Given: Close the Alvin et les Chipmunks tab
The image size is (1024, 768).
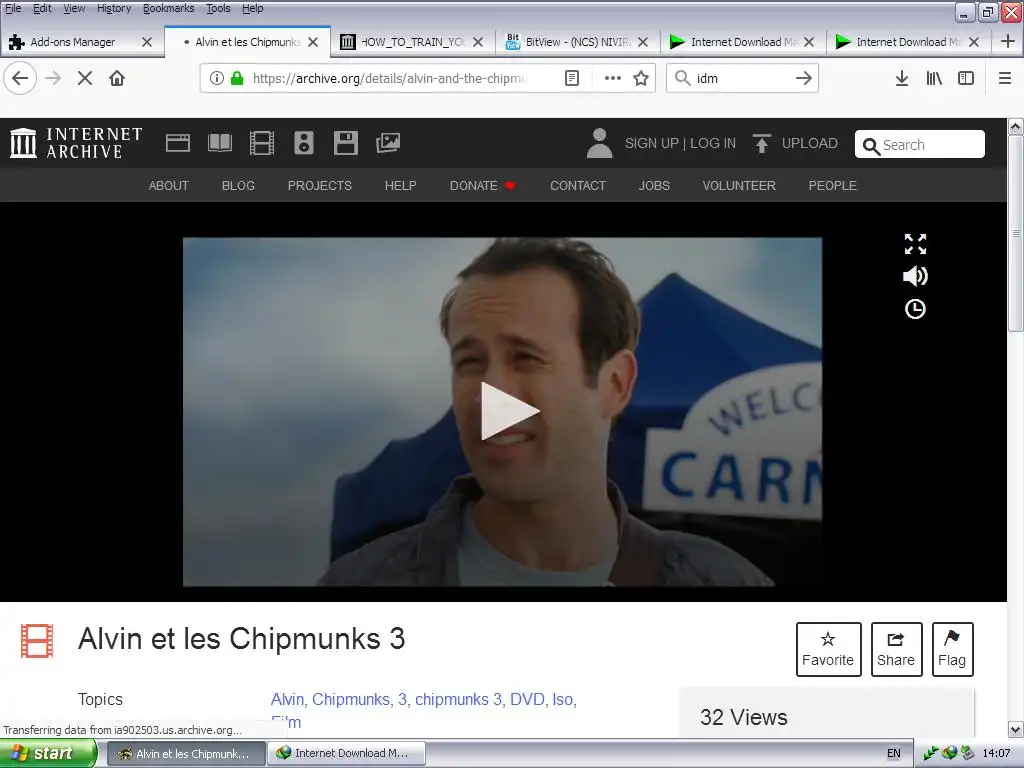Looking at the screenshot, I should click(313, 42).
